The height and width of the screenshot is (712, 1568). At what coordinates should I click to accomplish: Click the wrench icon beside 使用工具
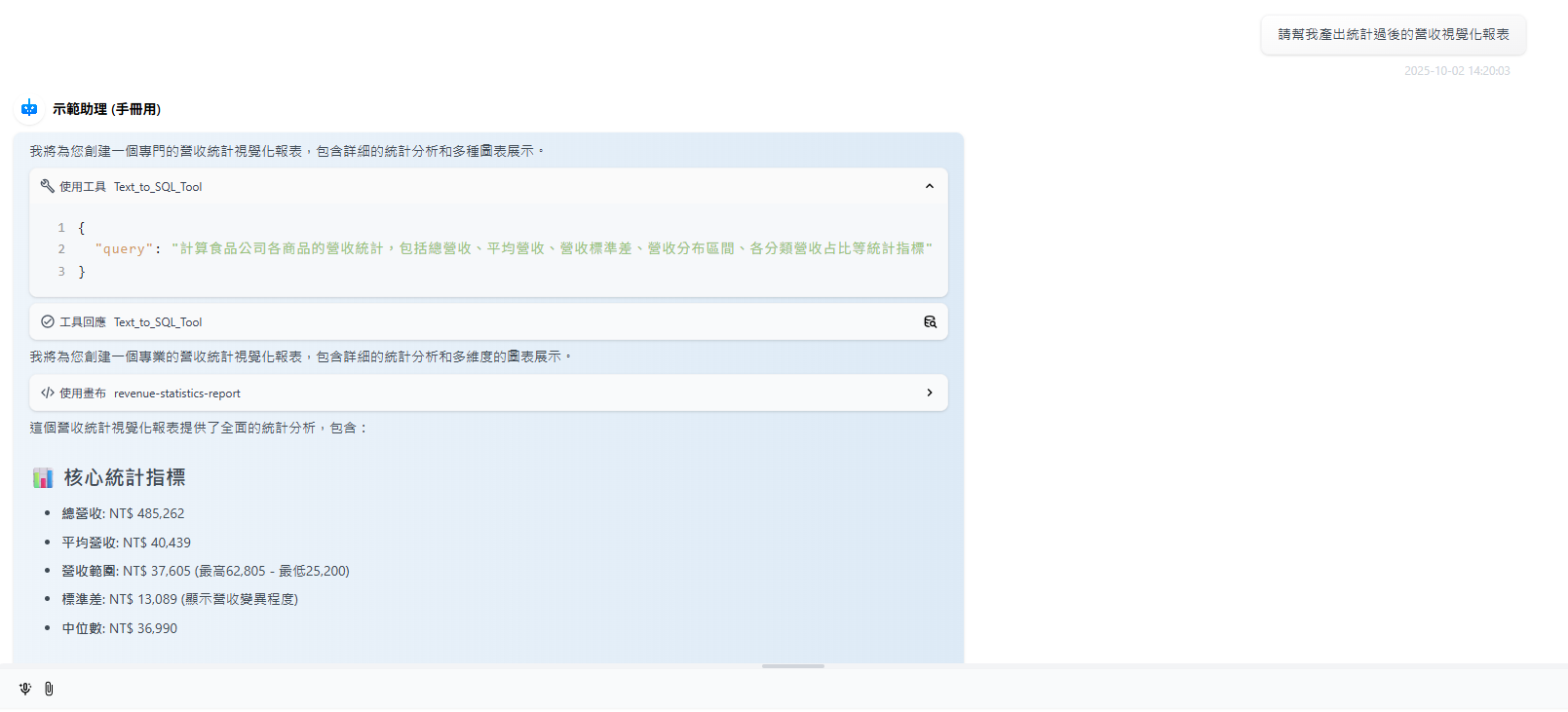[47, 186]
